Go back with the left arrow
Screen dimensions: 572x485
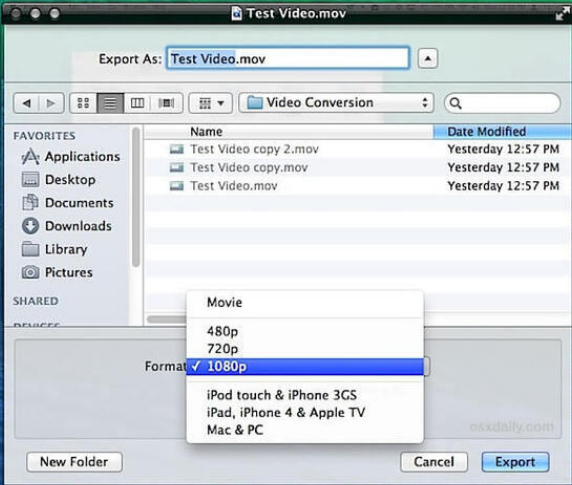[x=26, y=103]
